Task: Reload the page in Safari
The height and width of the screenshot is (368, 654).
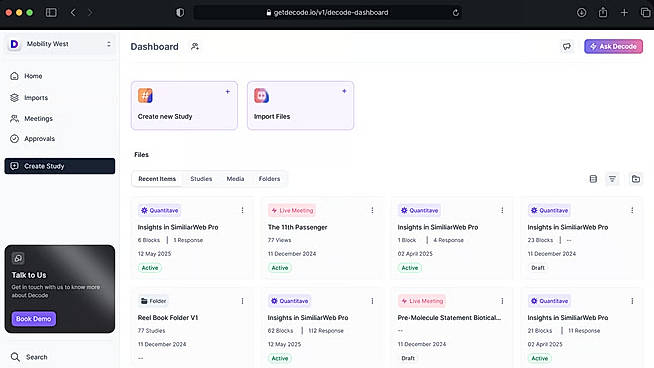Action: point(455,13)
